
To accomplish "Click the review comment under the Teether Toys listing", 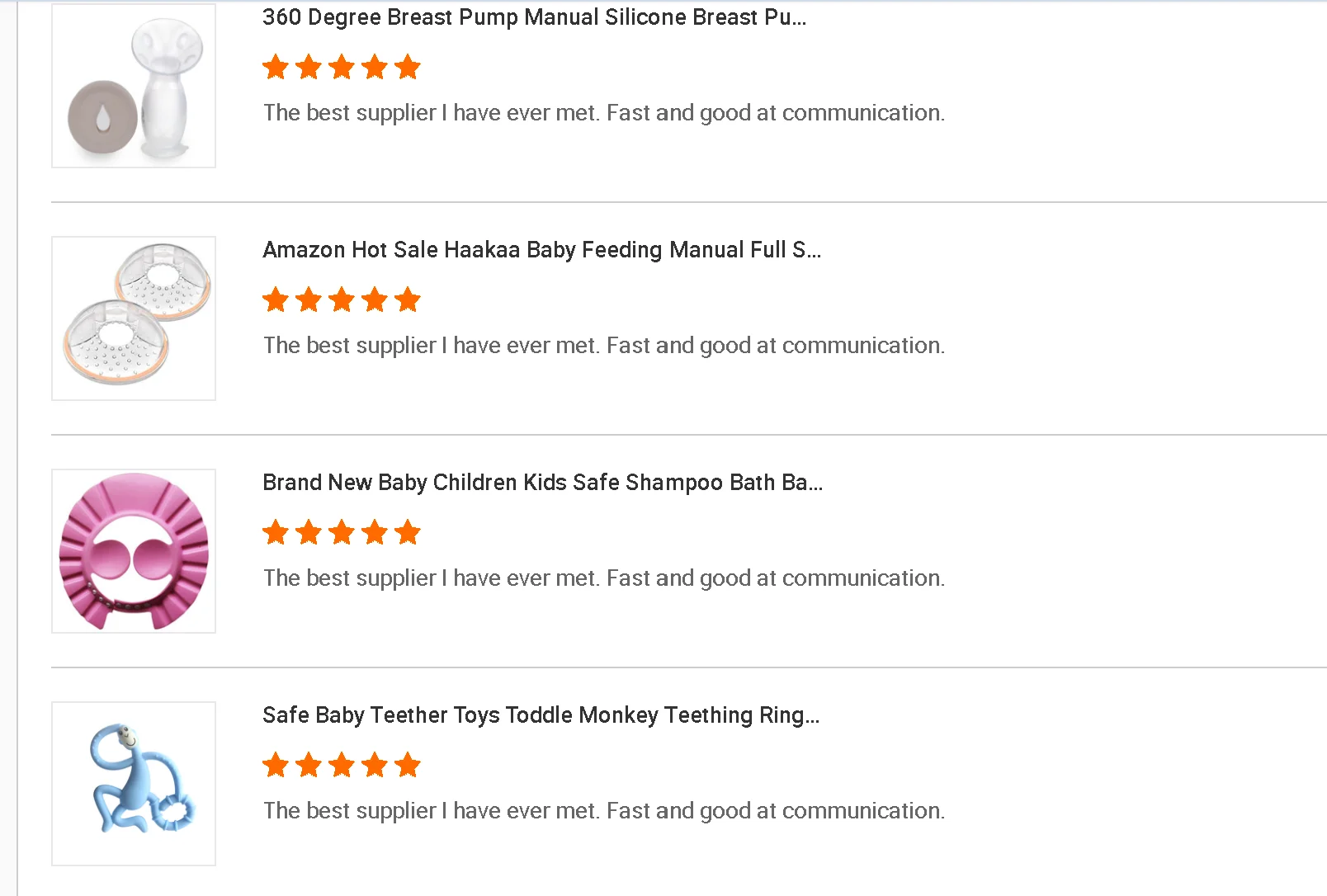I will point(603,811).
